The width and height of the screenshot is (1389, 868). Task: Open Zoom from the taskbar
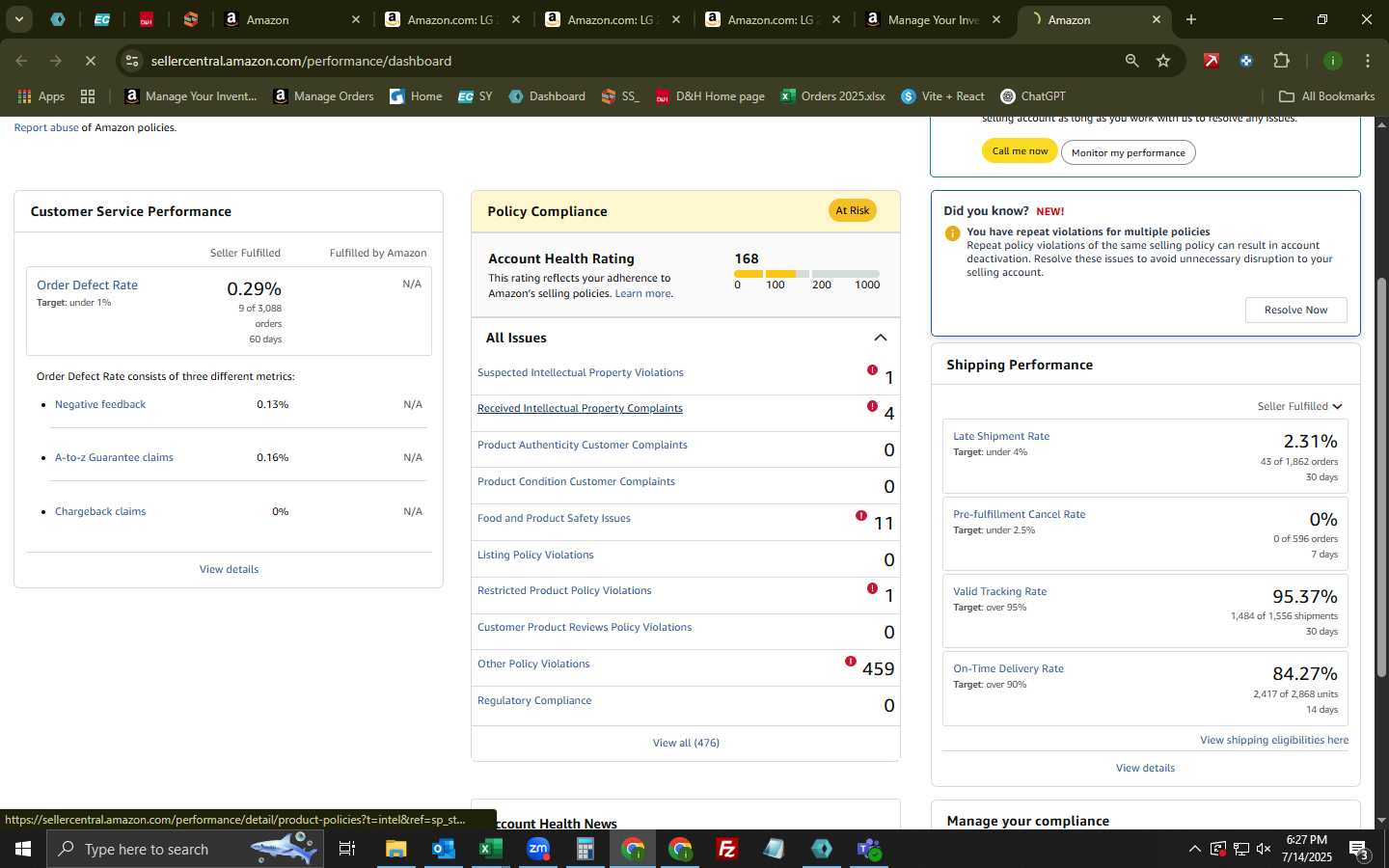pyautogui.click(x=537, y=849)
